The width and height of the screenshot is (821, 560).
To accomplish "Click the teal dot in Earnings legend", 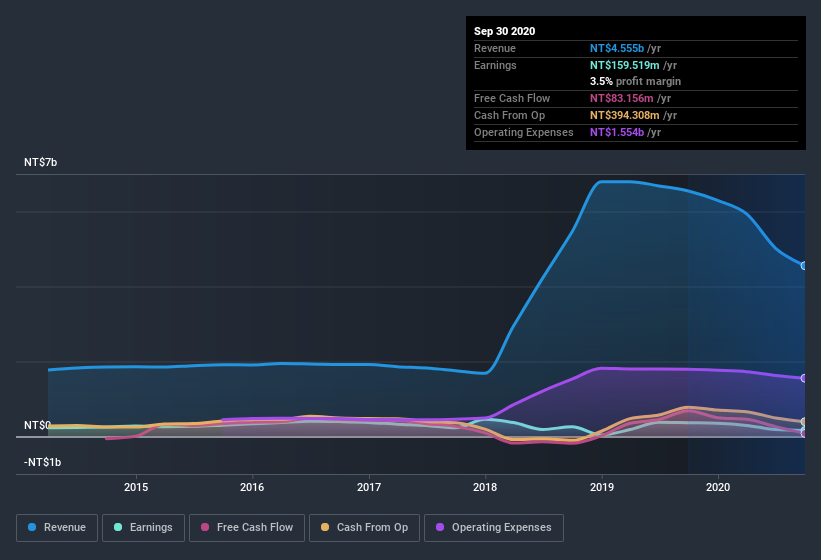I will tap(118, 527).
